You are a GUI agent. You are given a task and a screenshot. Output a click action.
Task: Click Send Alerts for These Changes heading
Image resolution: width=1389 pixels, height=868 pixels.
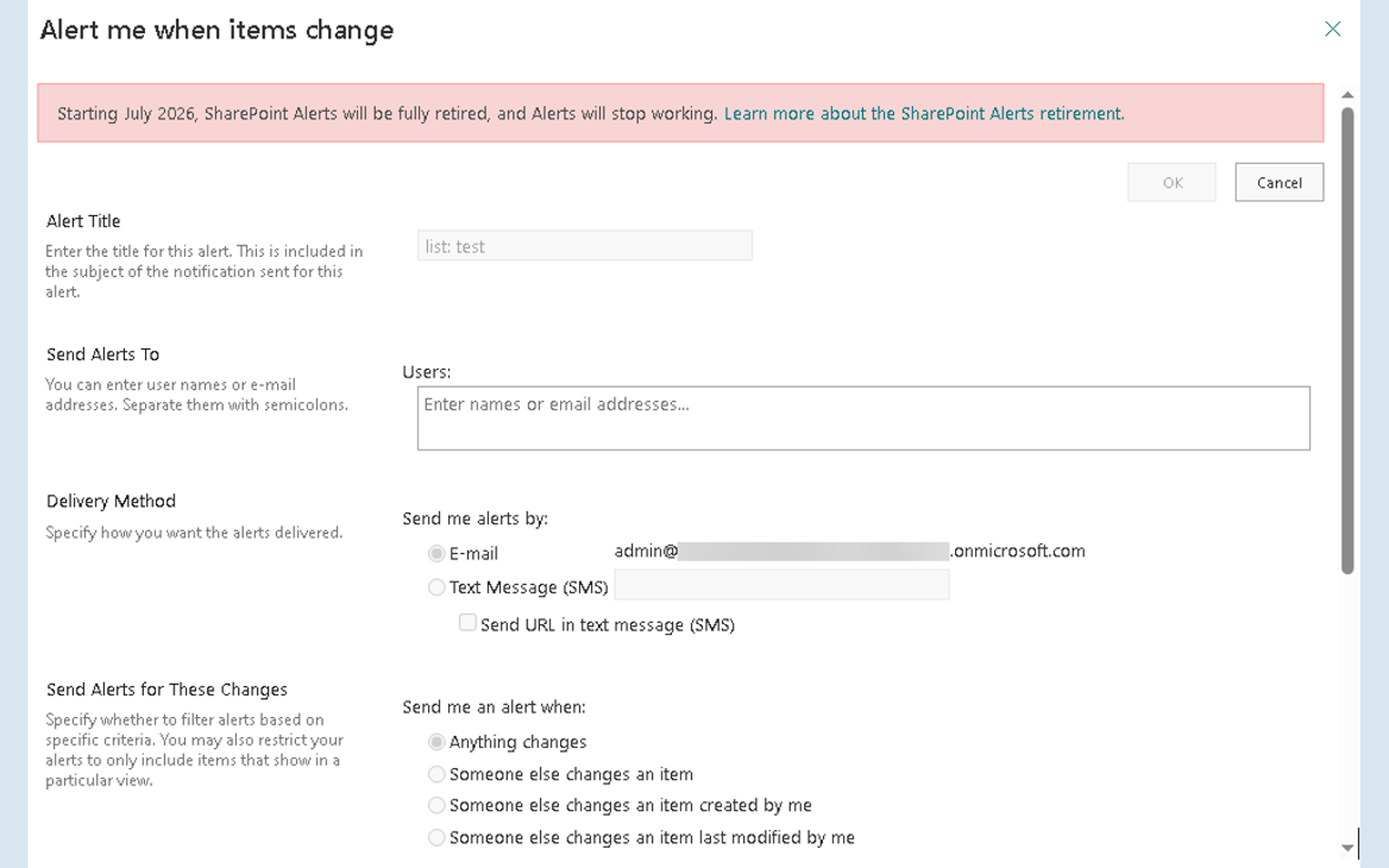click(167, 689)
